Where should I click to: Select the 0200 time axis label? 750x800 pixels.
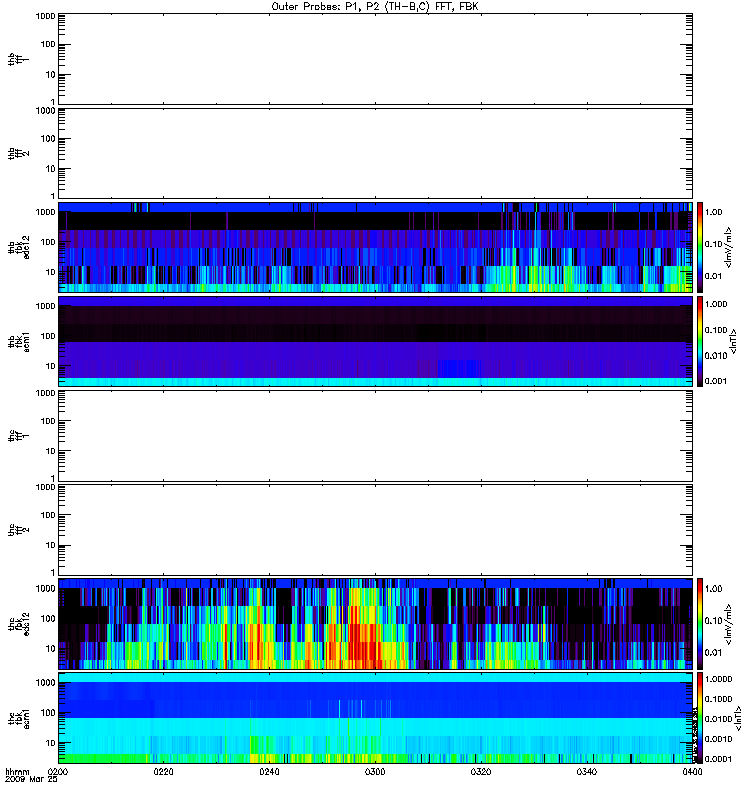click(x=58, y=771)
